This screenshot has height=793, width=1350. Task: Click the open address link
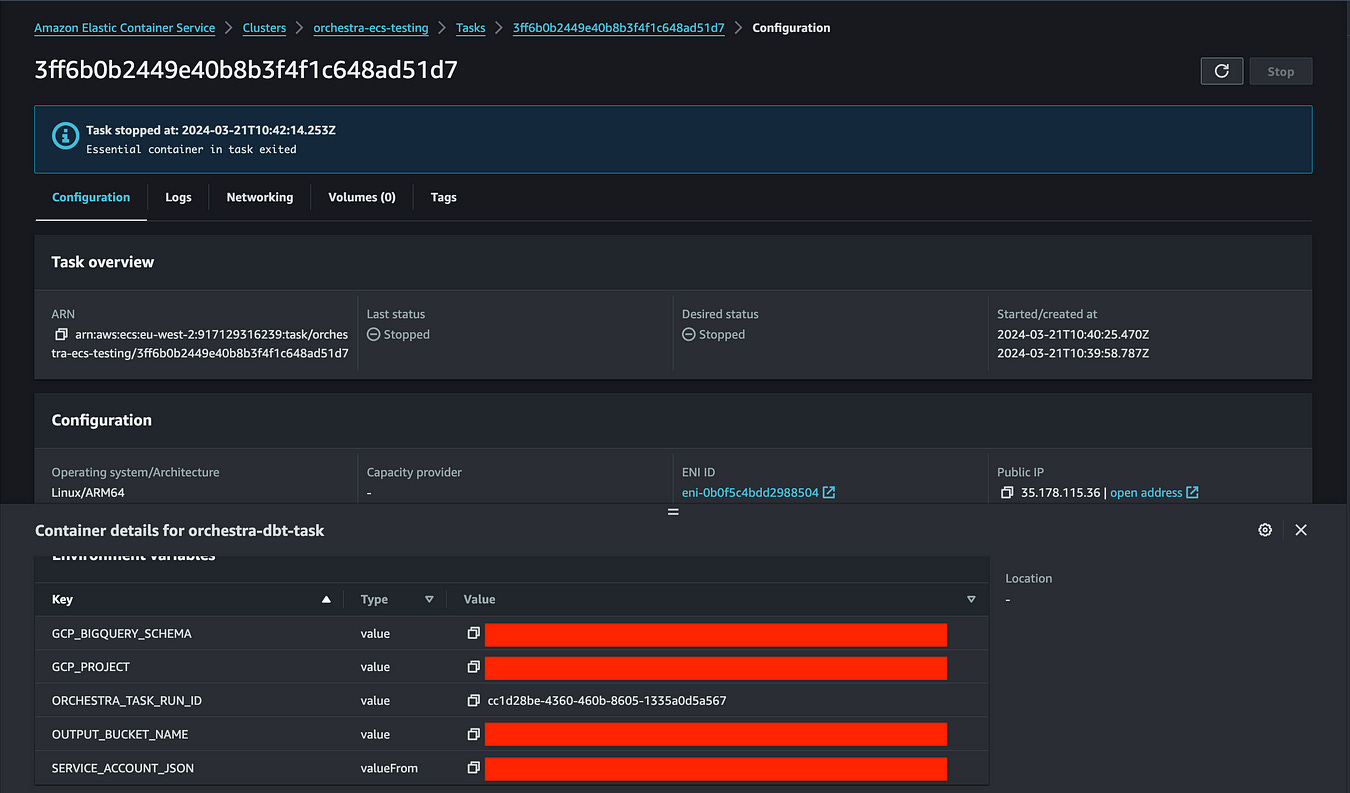click(1146, 493)
